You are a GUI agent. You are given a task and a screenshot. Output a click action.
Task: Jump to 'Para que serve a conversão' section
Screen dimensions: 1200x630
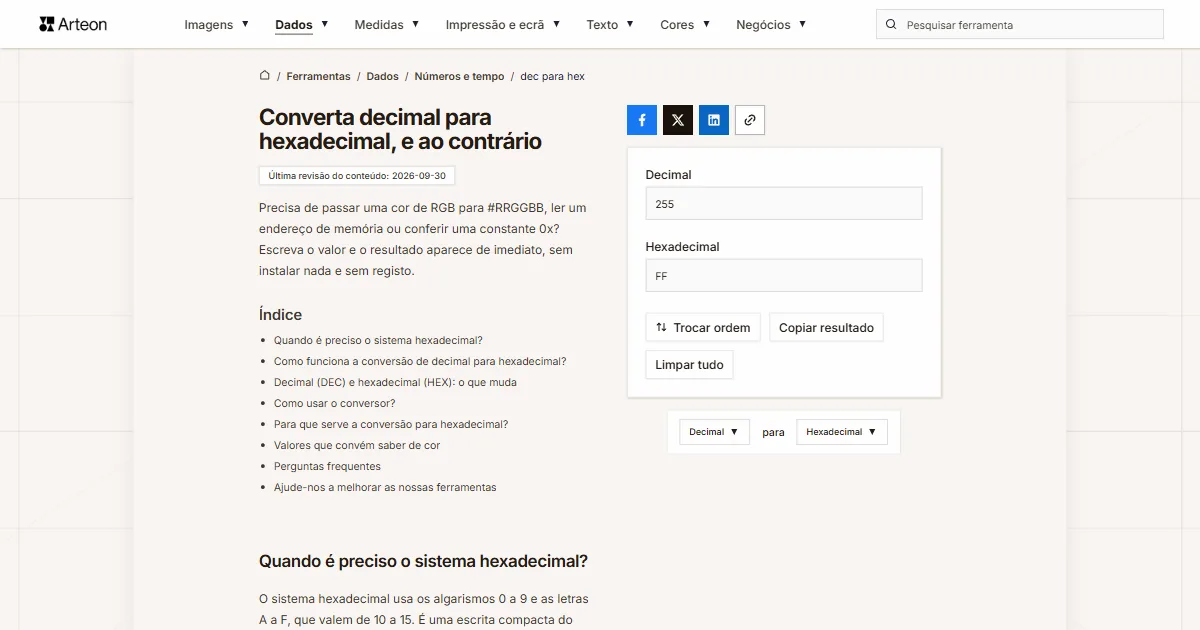coord(391,424)
